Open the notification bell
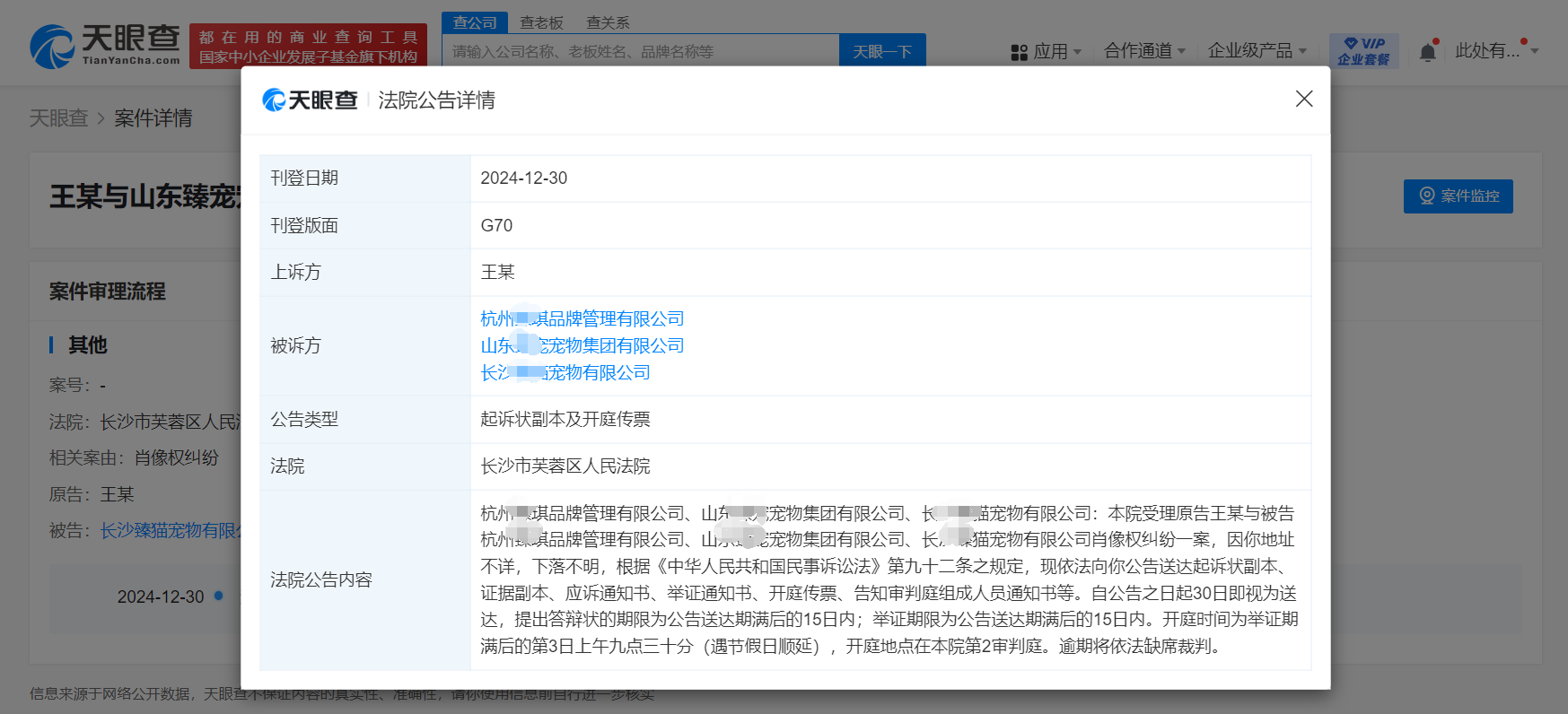Image resolution: width=1568 pixels, height=714 pixels. click(x=1428, y=51)
